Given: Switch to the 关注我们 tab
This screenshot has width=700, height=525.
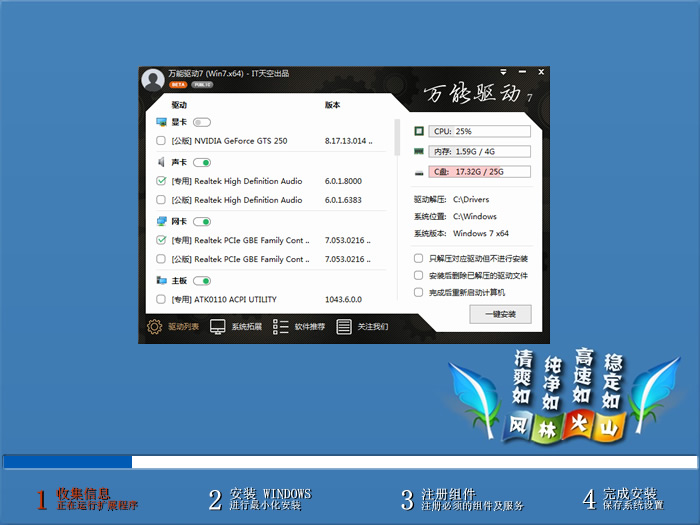Looking at the screenshot, I should click(373, 327).
